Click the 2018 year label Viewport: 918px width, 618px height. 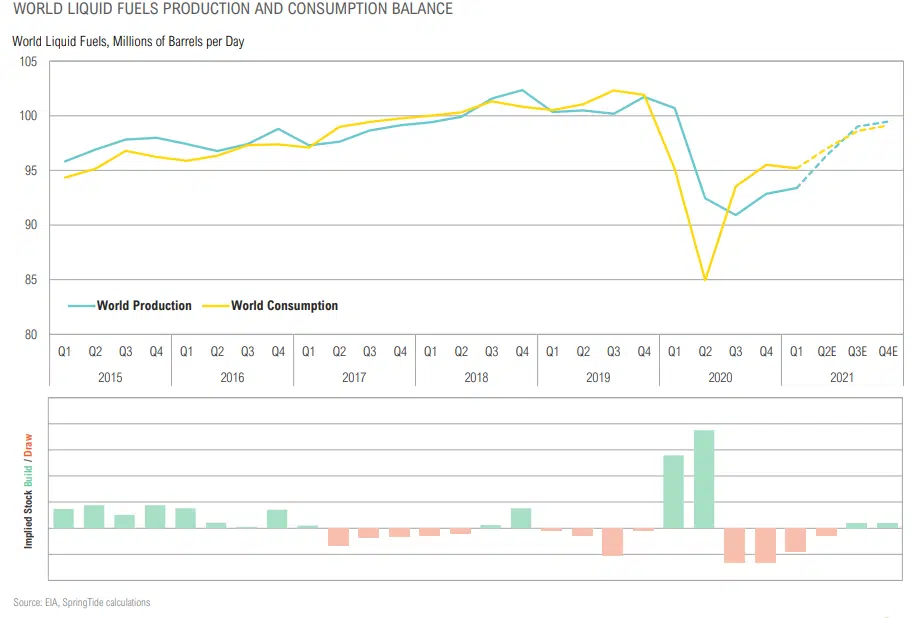pos(476,378)
